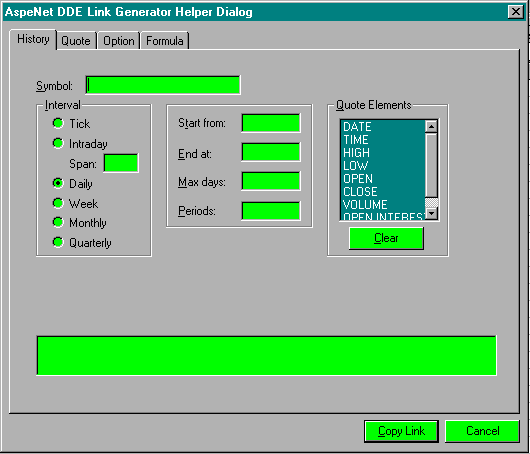Select VOLUME in Quote Elements list
This screenshot has height=454, width=530.
[383, 205]
